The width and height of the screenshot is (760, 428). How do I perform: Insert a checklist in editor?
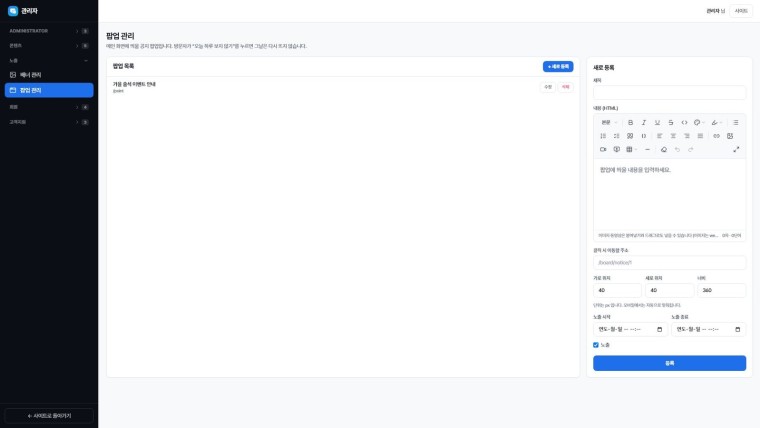617,136
